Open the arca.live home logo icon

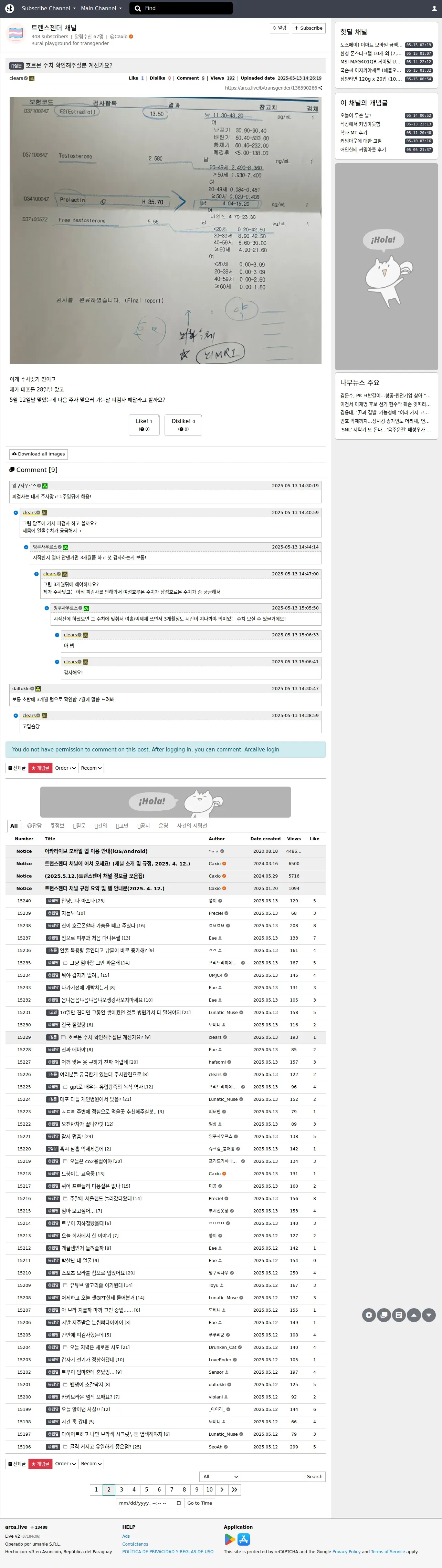click(x=9, y=9)
